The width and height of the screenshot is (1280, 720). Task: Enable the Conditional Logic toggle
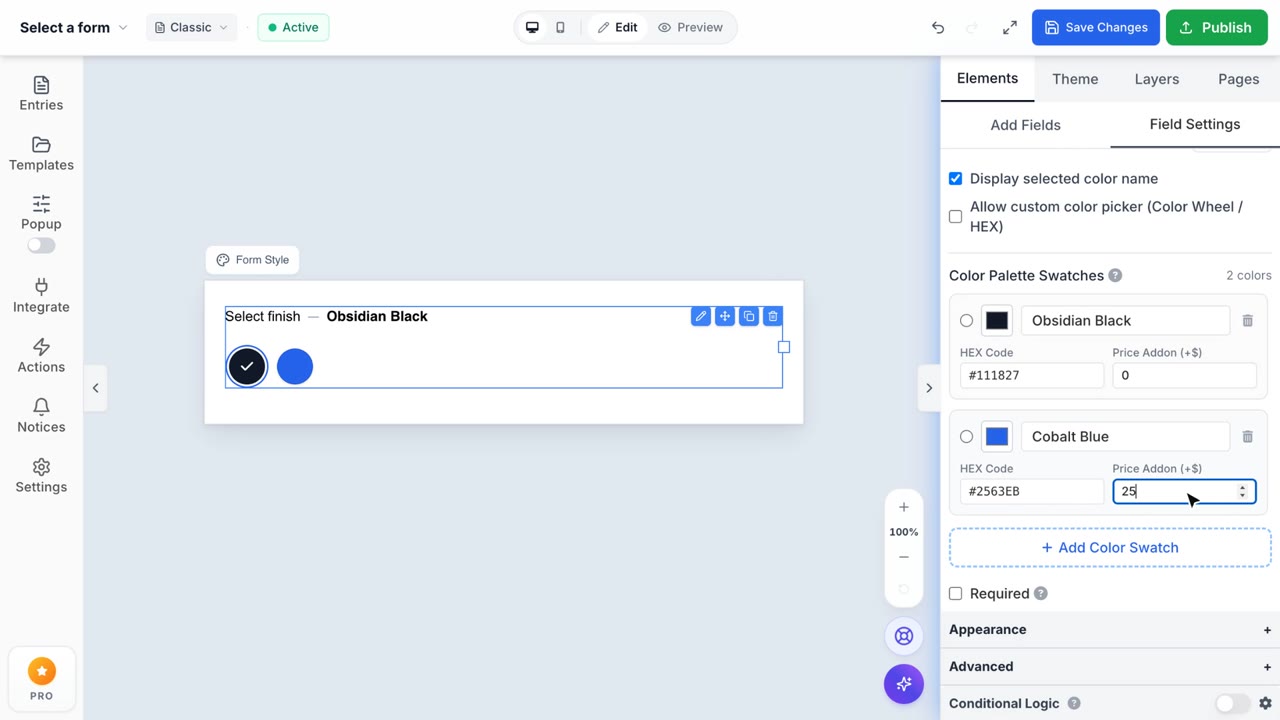pyautogui.click(x=1232, y=703)
